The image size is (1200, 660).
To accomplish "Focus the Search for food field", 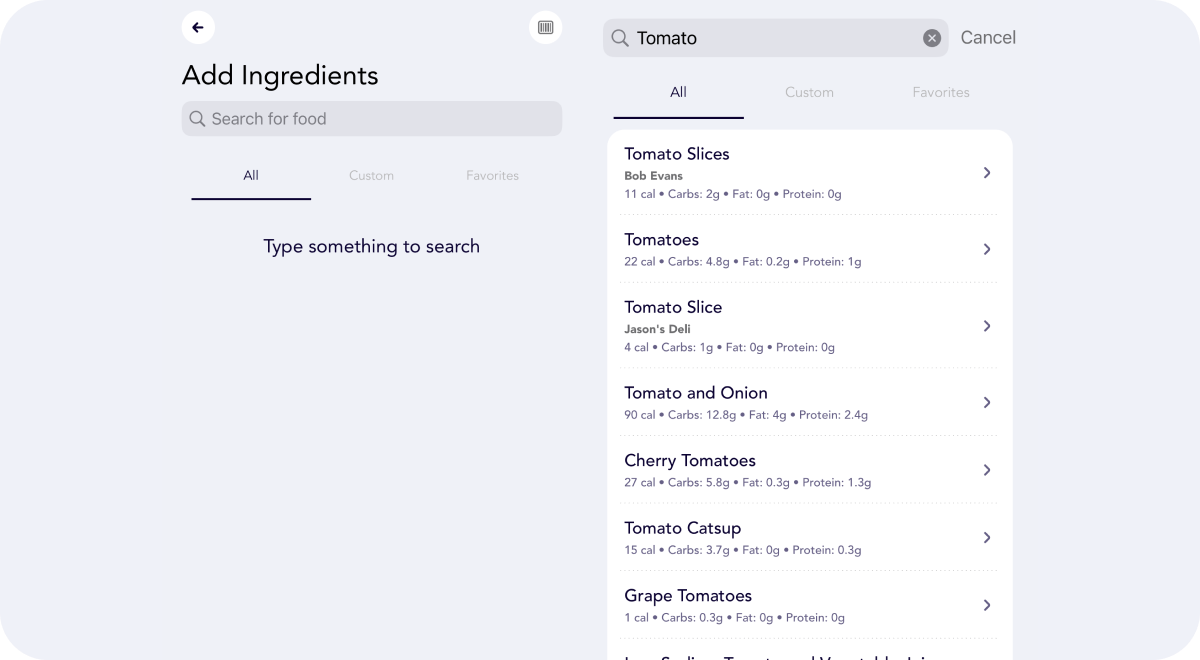I will click(372, 119).
